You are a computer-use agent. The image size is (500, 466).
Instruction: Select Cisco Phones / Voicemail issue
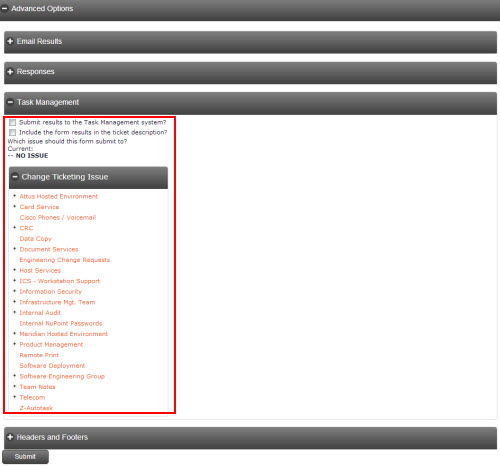point(58,217)
